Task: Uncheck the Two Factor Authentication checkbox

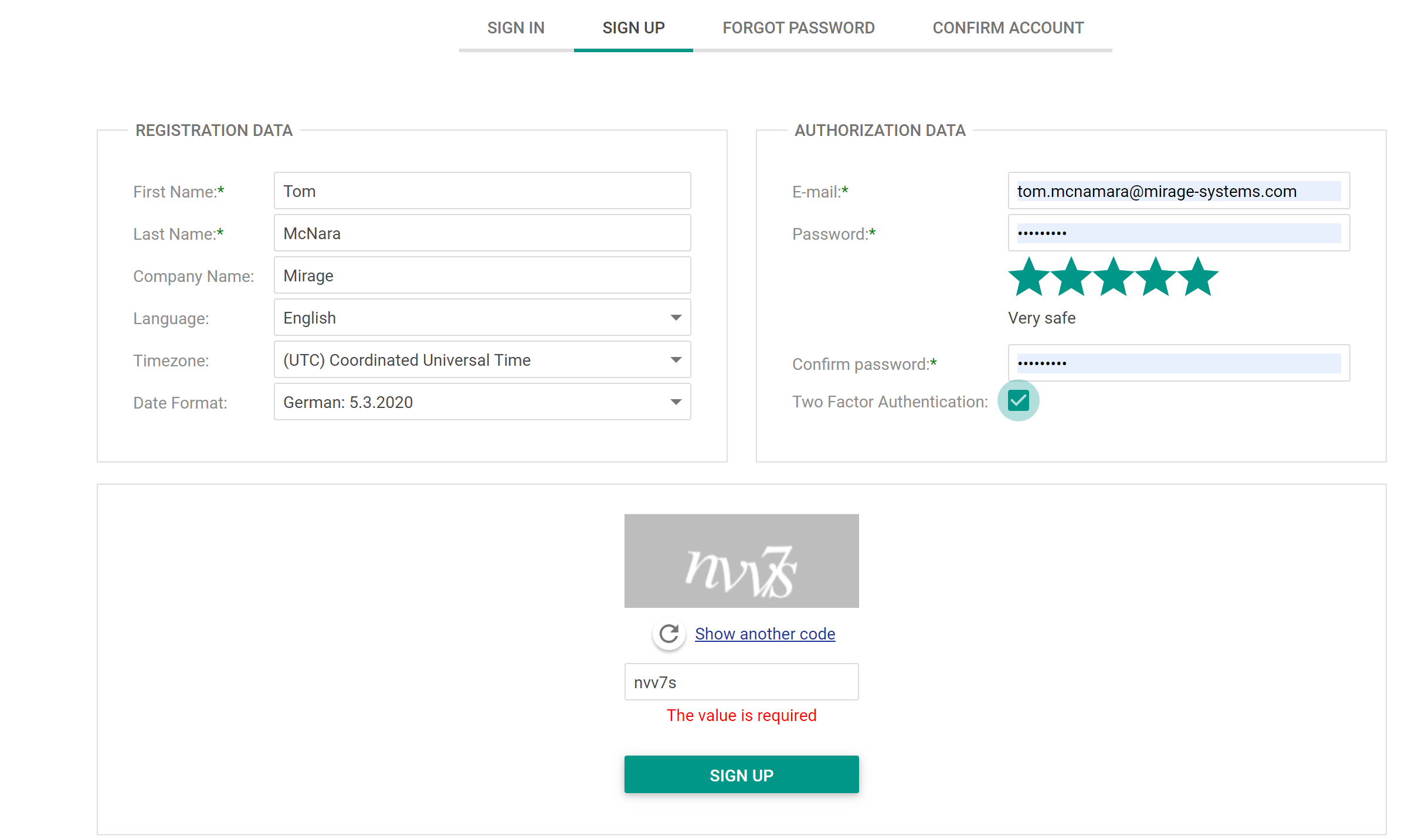Action: pos(1018,401)
